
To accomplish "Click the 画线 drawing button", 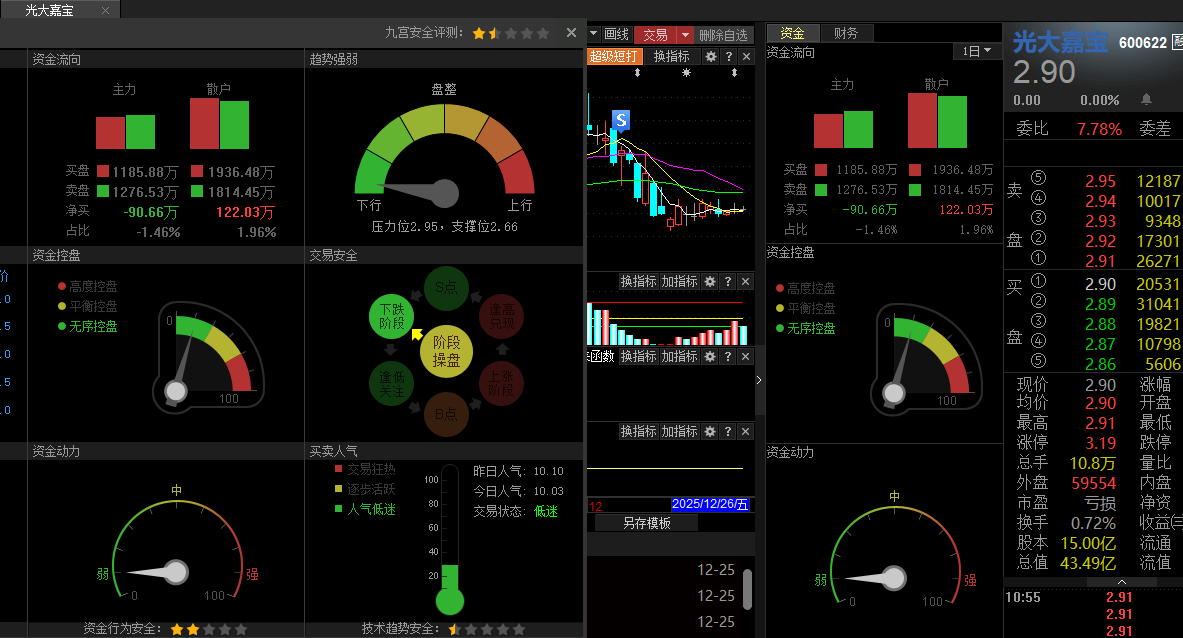I will pos(616,35).
